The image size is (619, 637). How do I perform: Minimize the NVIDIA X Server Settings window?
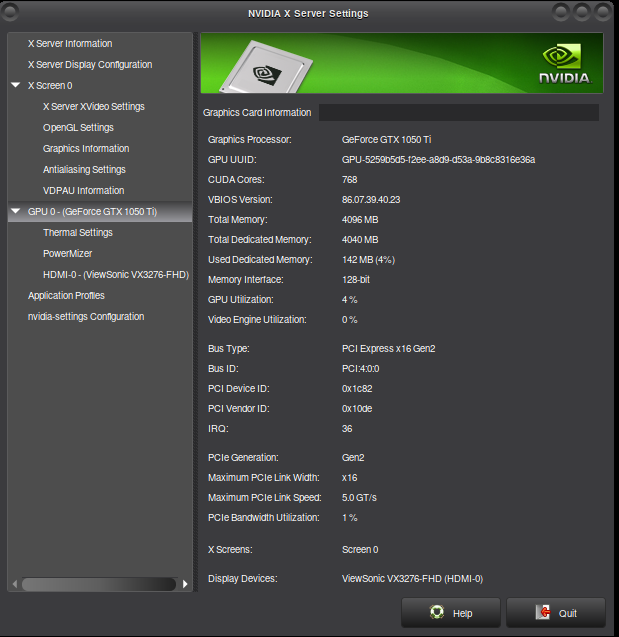[561, 12]
